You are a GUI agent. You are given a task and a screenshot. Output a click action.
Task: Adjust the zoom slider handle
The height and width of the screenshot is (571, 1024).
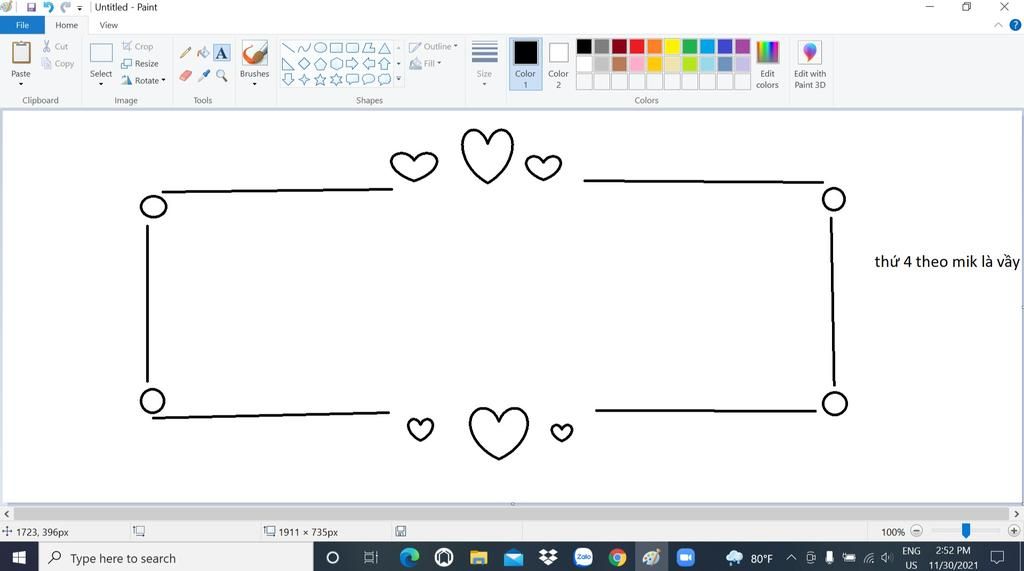[x=966, y=530]
